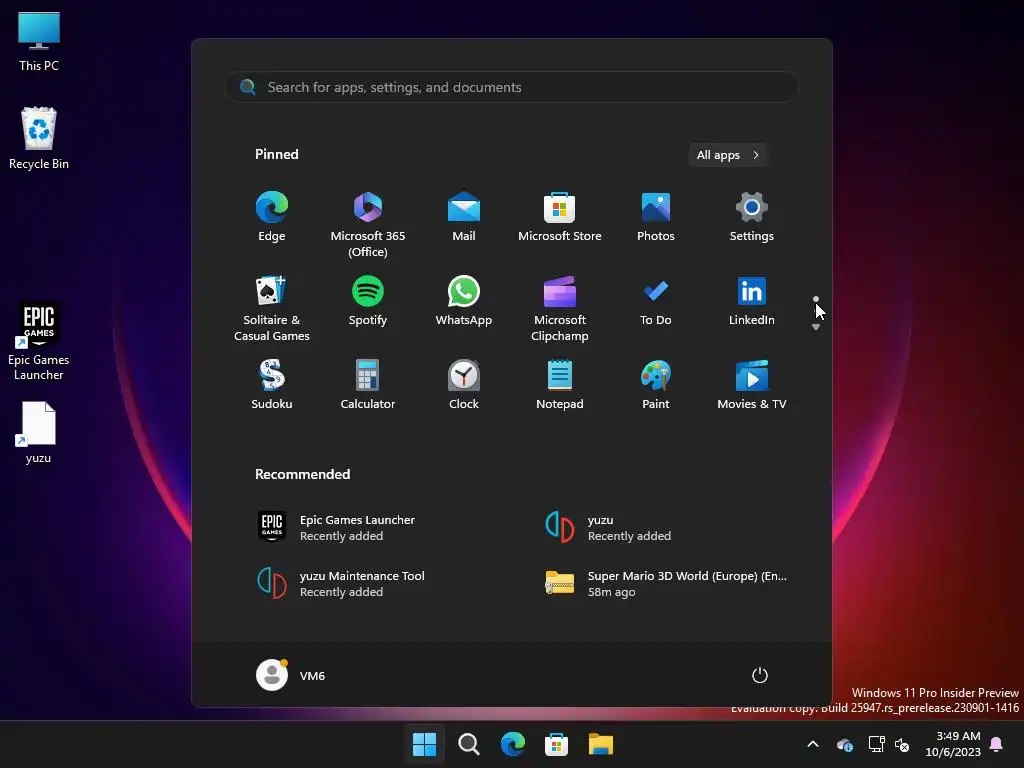The image size is (1024, 768).
Task: Open Settings from pinned apps
Action: [x=752, y=217]
